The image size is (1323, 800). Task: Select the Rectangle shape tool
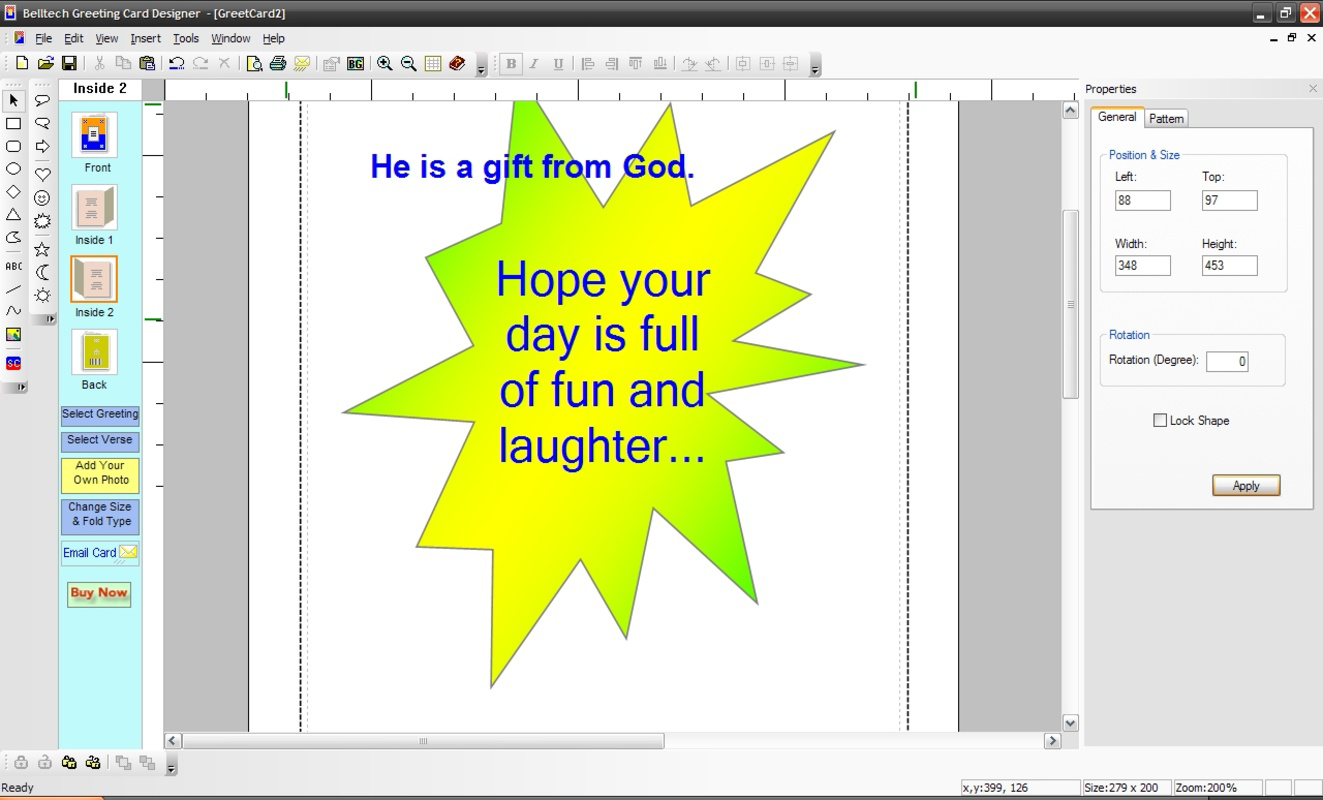tap(13, 123)
